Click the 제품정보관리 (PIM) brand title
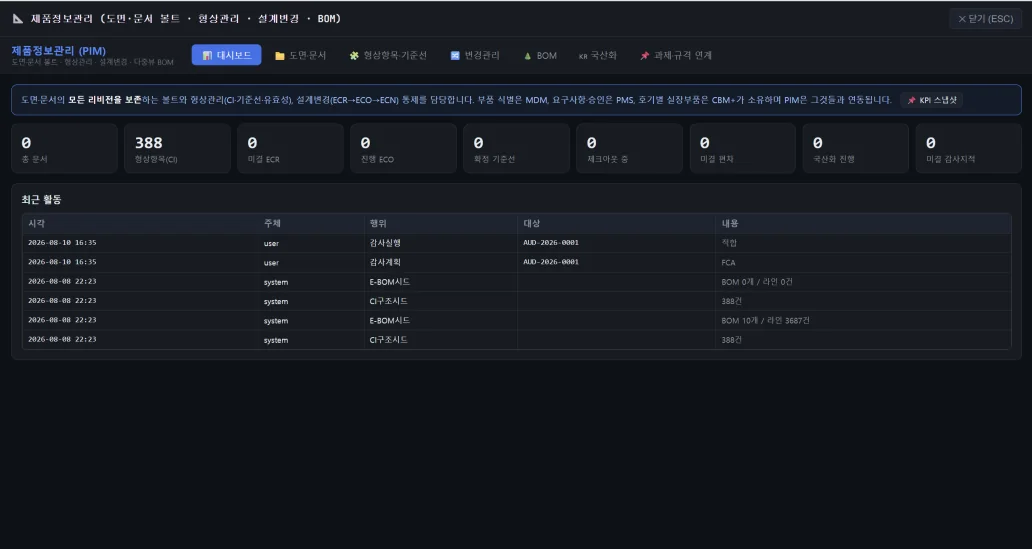The height and width of the screenshot is (549, 1032). 59,51
